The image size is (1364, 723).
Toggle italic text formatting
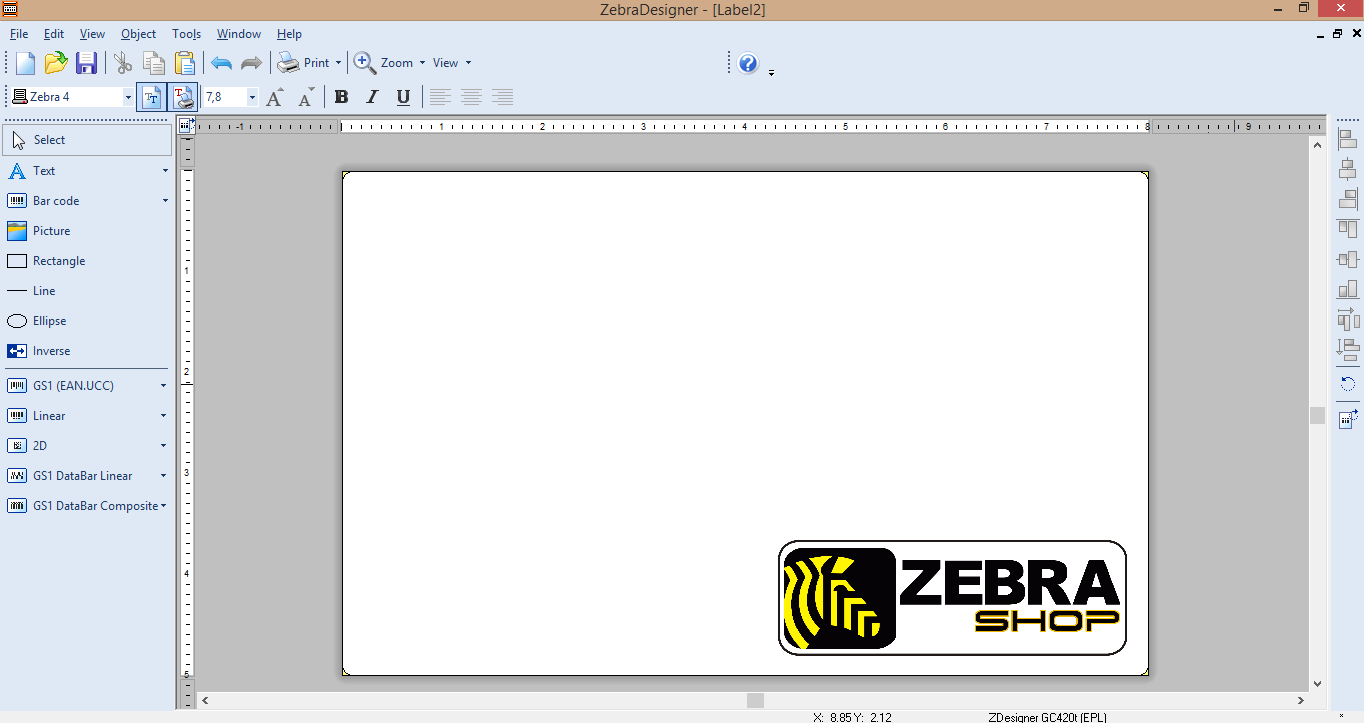tap(372, 96)
